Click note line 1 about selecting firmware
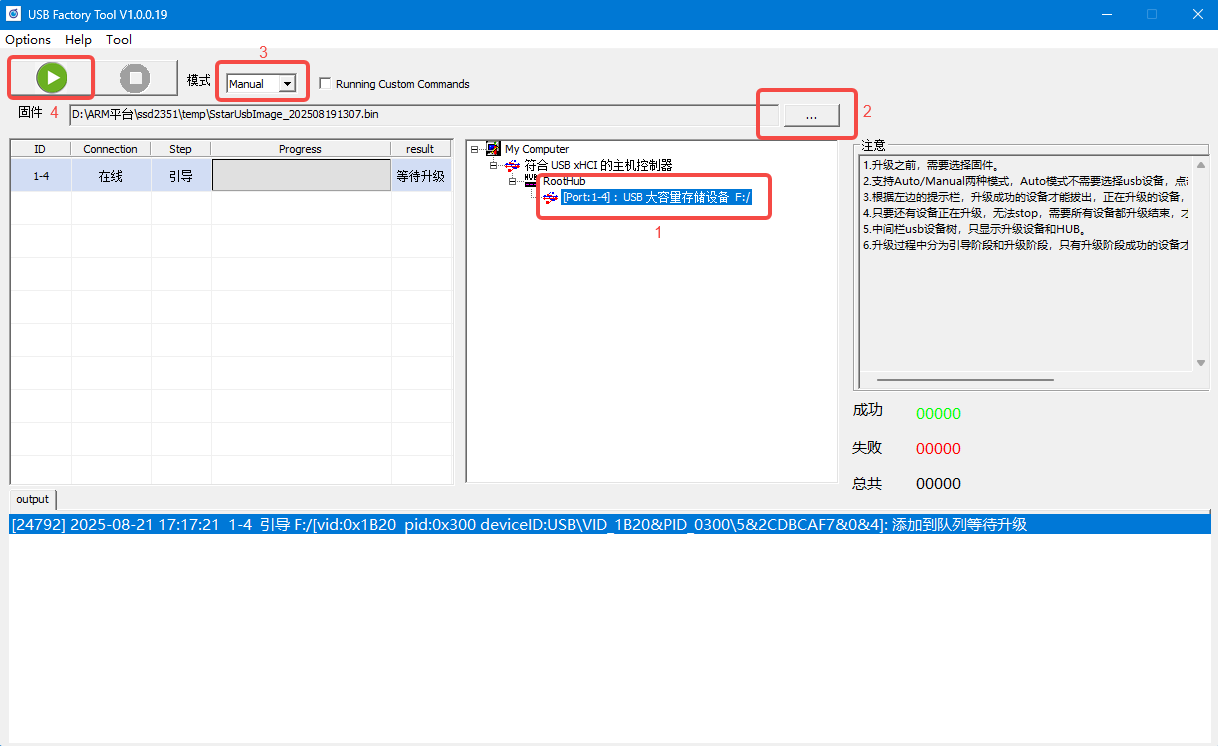Viewport: 1218px width, 746px height. 930,165
